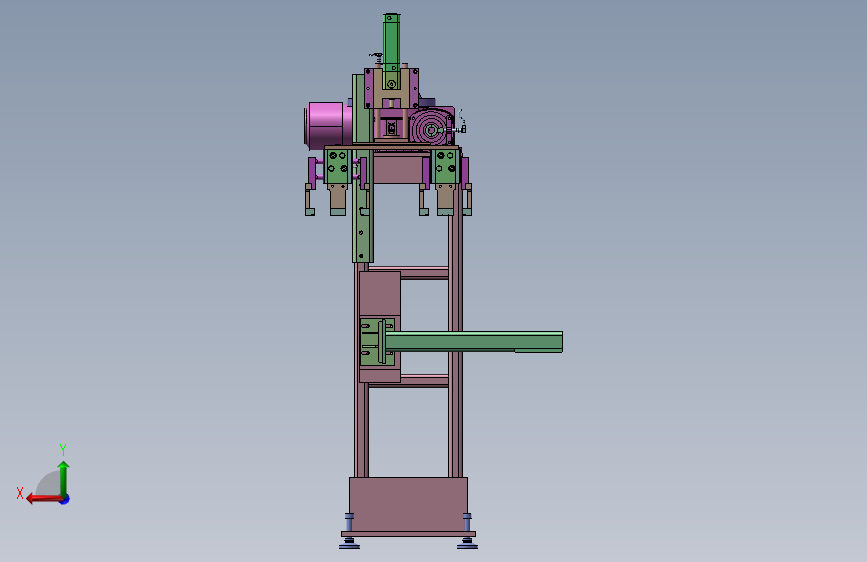Select the upper horizontal cross beam of frame
This screenshot has height=562, width=867.
click(424, 273)
